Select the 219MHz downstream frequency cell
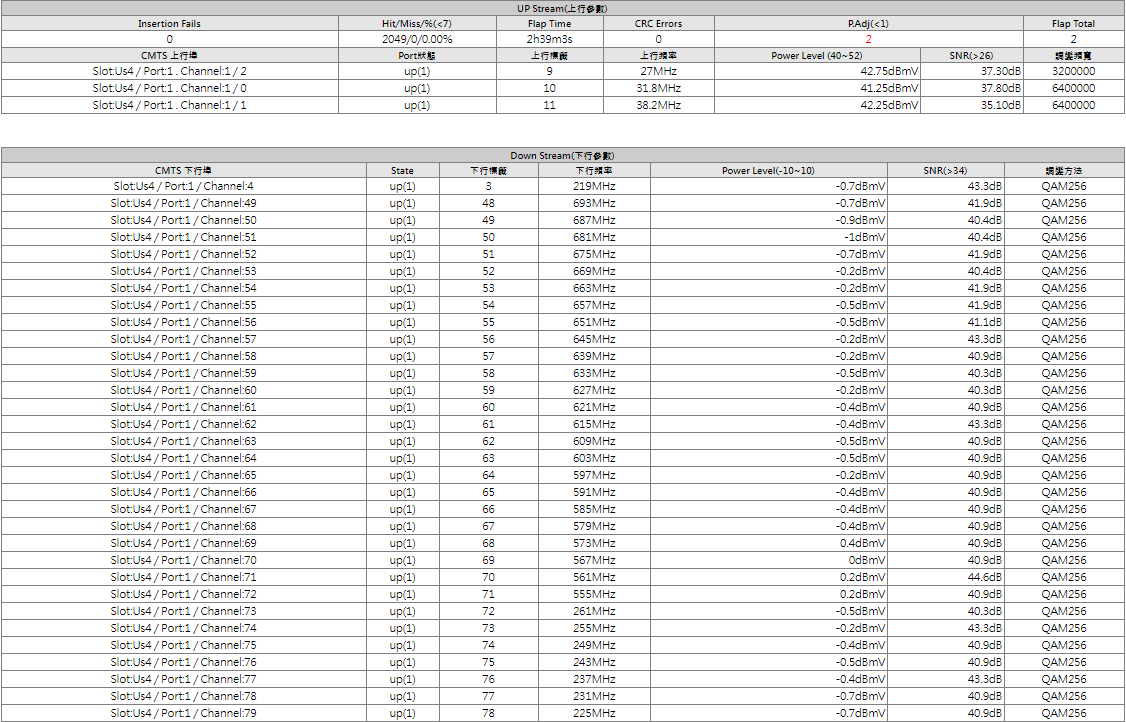 594,186
